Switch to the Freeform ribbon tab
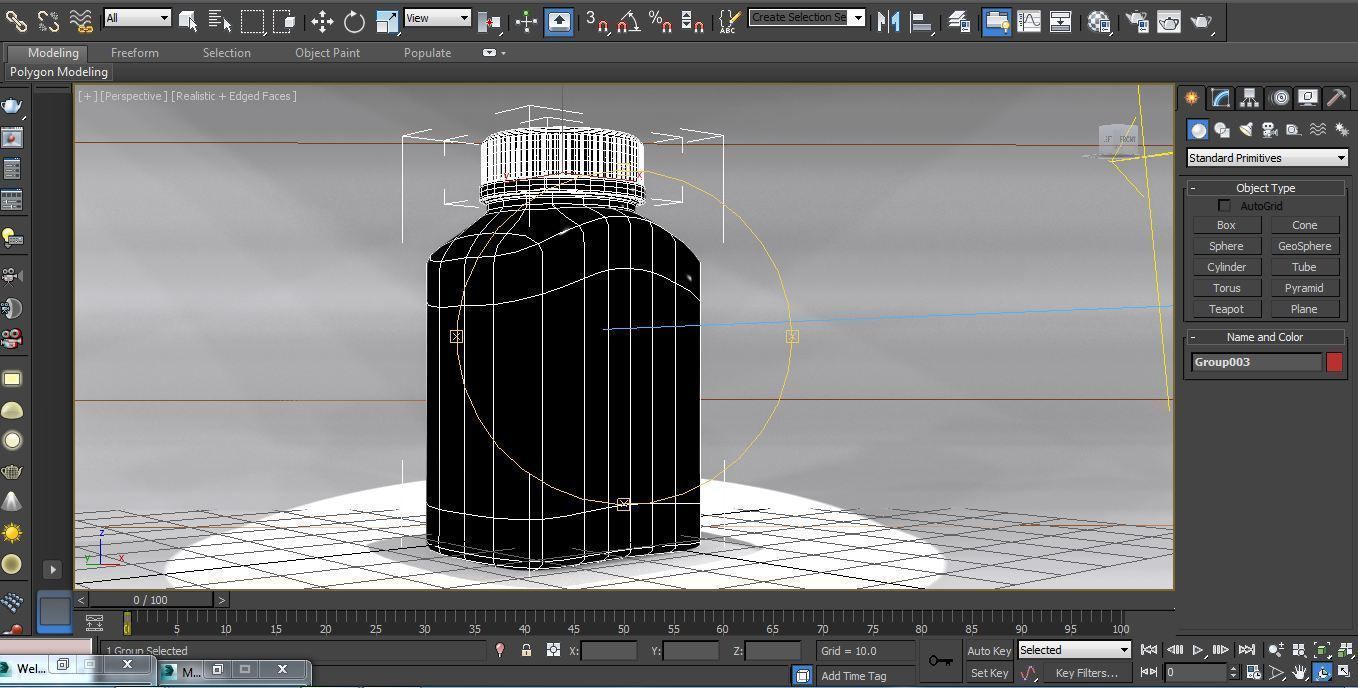Image resolution: width=1358 pixels, height=688 pixels. [135, 53]
